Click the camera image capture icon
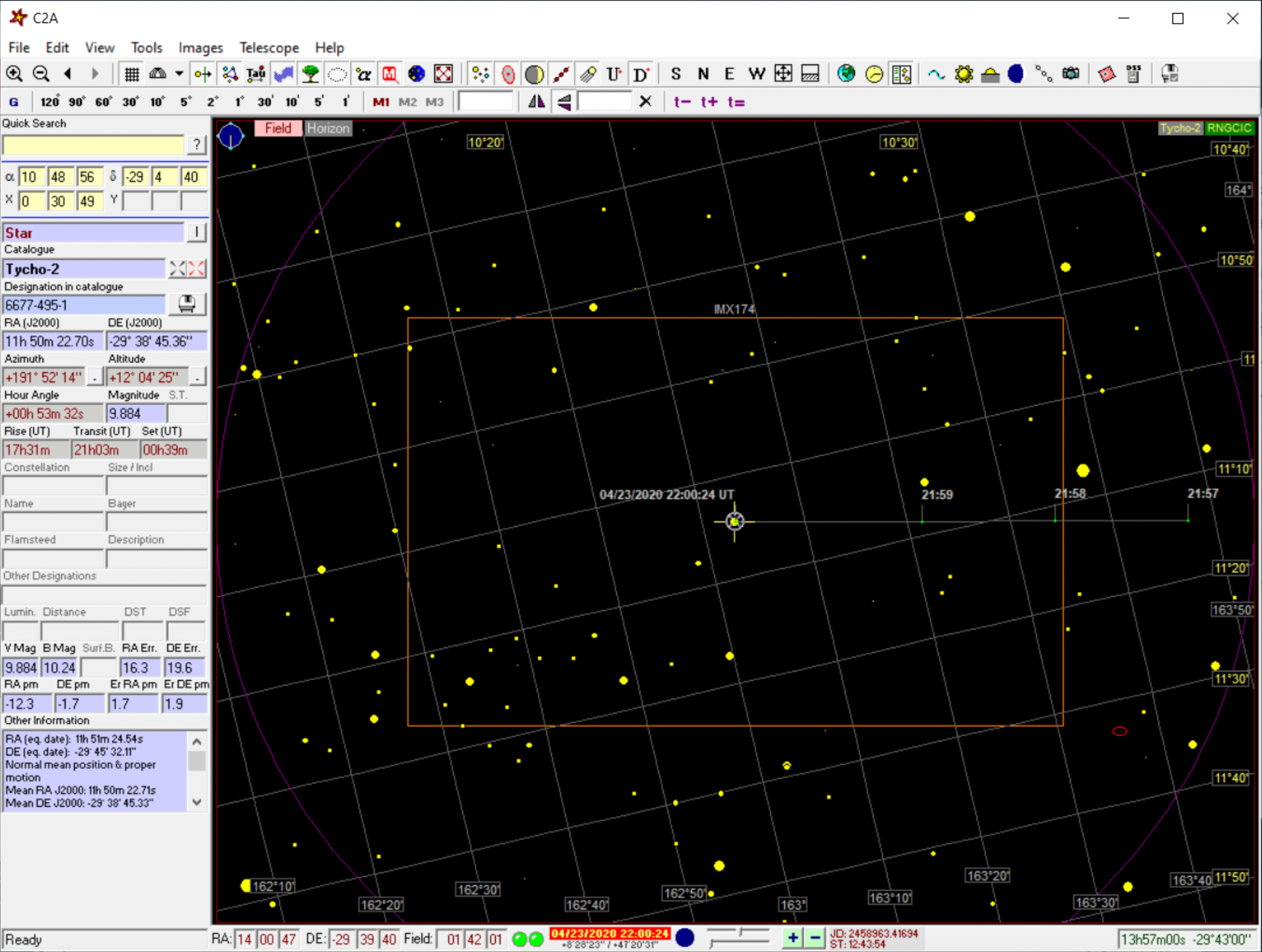 1070,74
